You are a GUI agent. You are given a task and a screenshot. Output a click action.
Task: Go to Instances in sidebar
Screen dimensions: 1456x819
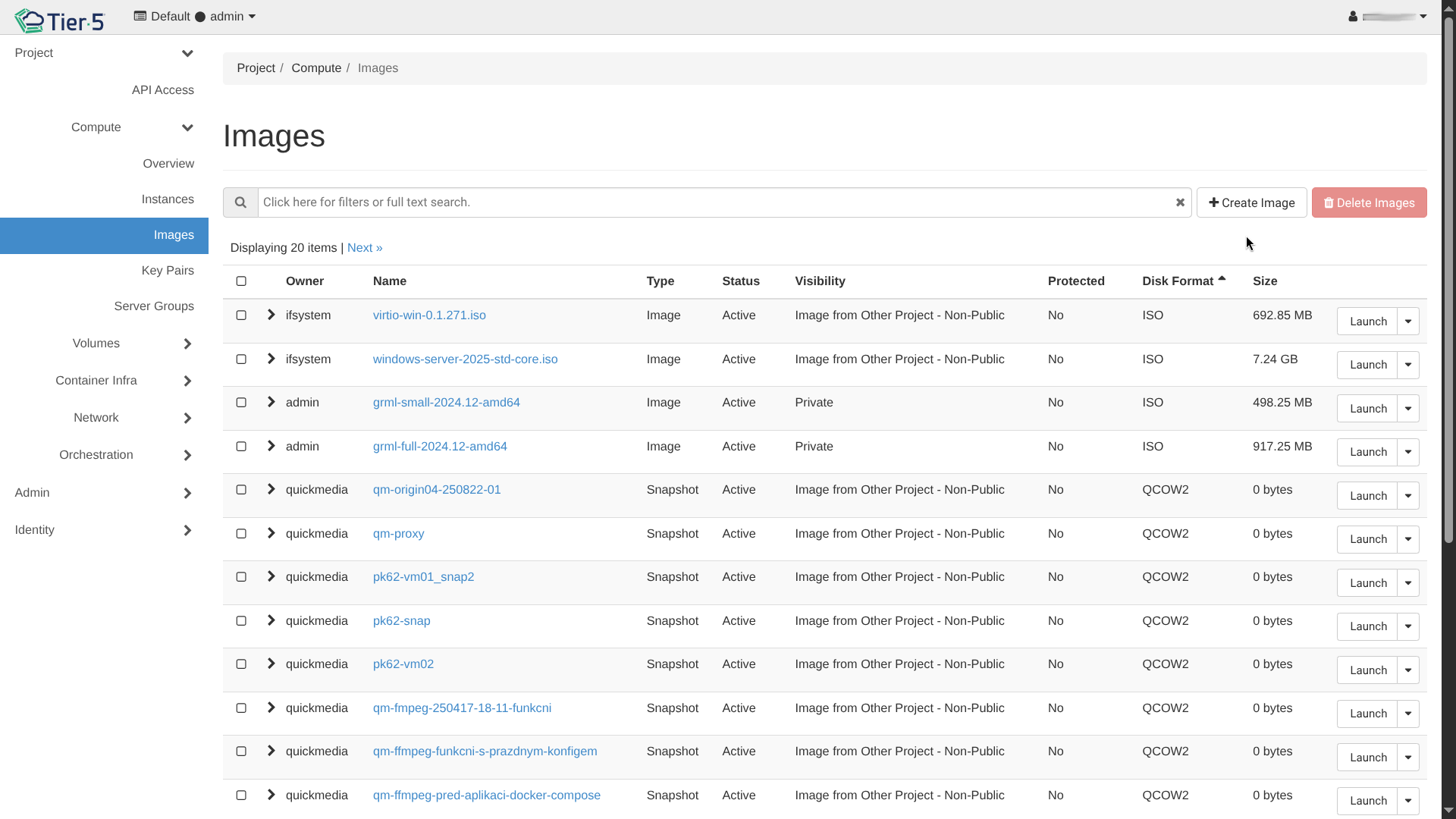coord(168,199)
